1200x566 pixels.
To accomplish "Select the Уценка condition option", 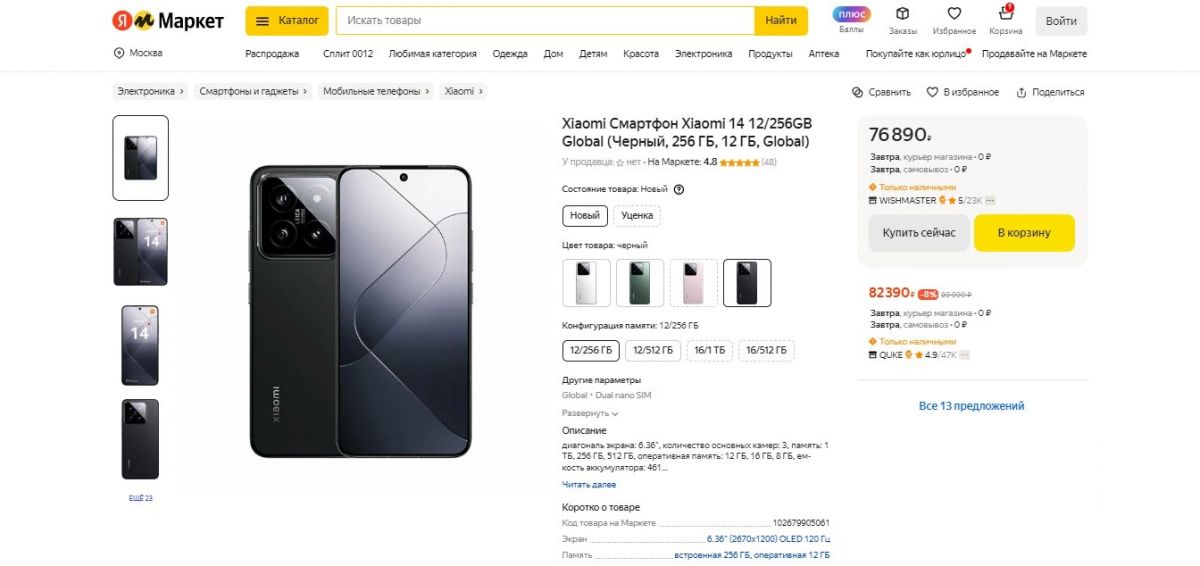I will pyautogui.click(x=637, y=215).
